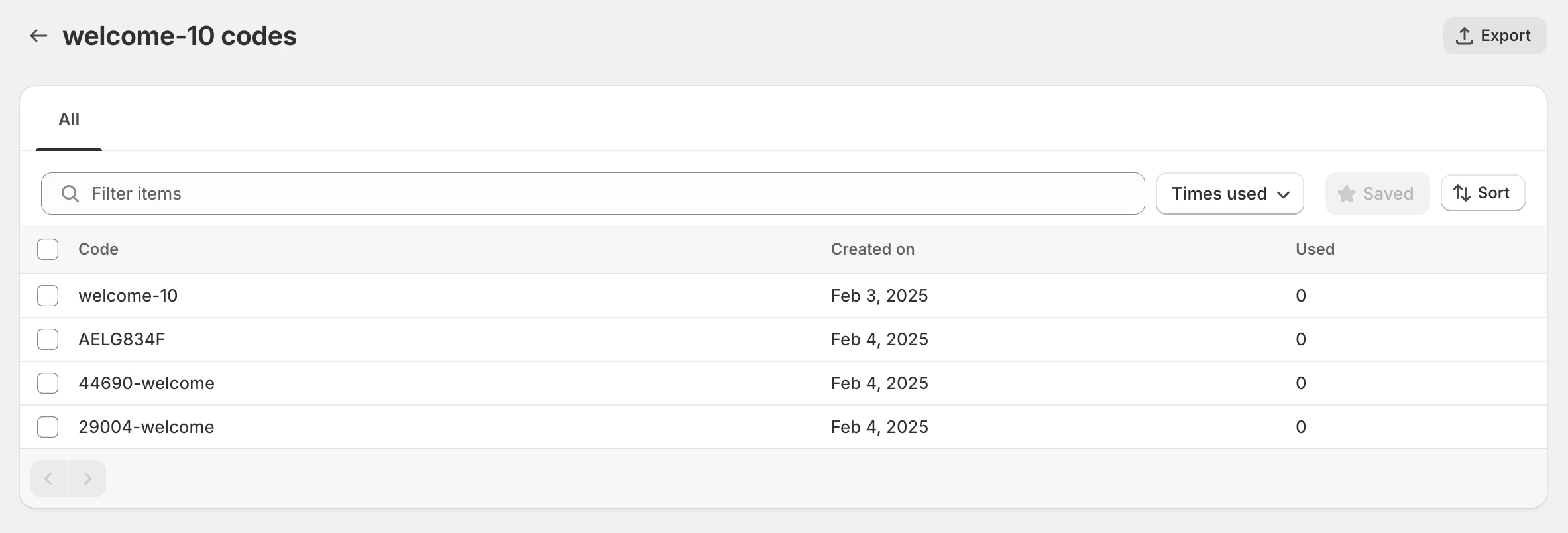The image size is (1568, 533).
Task: Click the Export button
Action: tap(1494, 36)
